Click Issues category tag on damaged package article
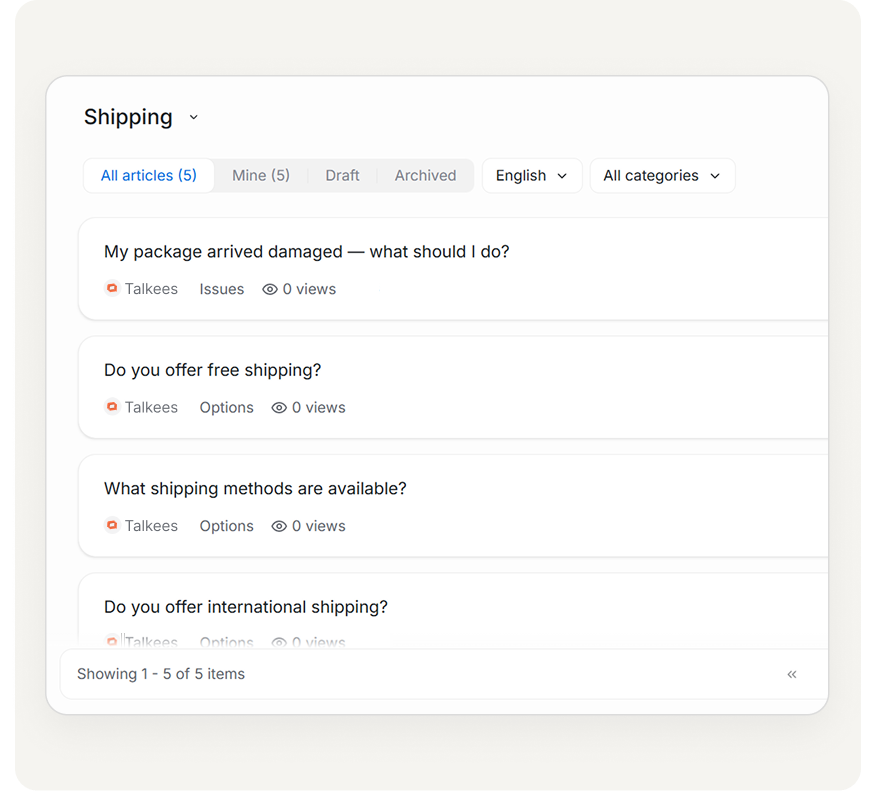Viewport: 875px width, 791px height. pyautogui.click(x=222, y=289)
